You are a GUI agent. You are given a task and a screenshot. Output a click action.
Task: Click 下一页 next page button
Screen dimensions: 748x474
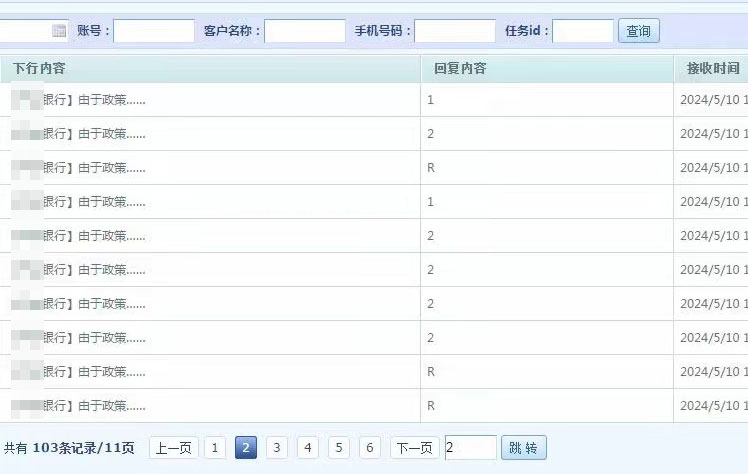pos(414,448)
